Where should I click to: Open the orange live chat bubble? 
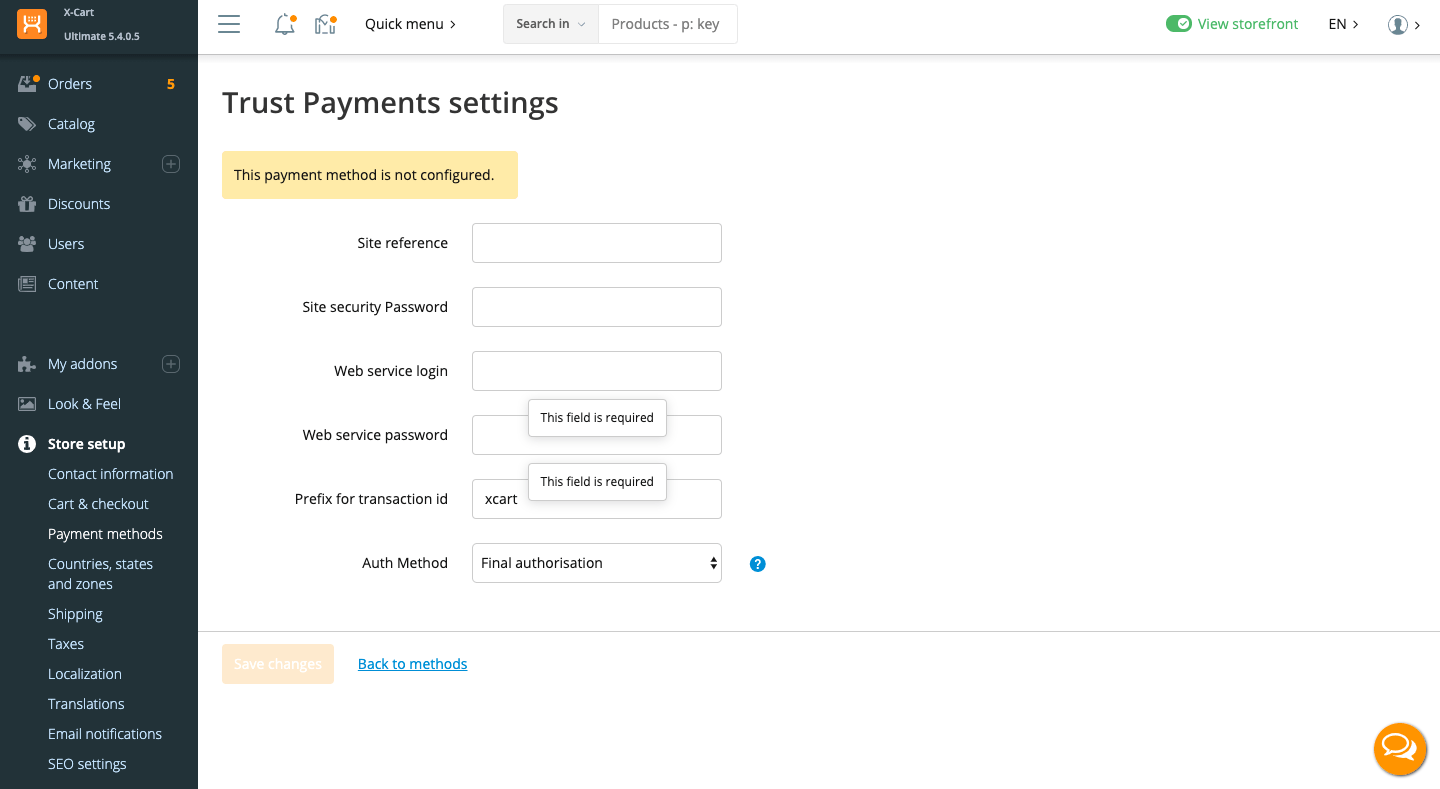click(x=1400, y=749)
